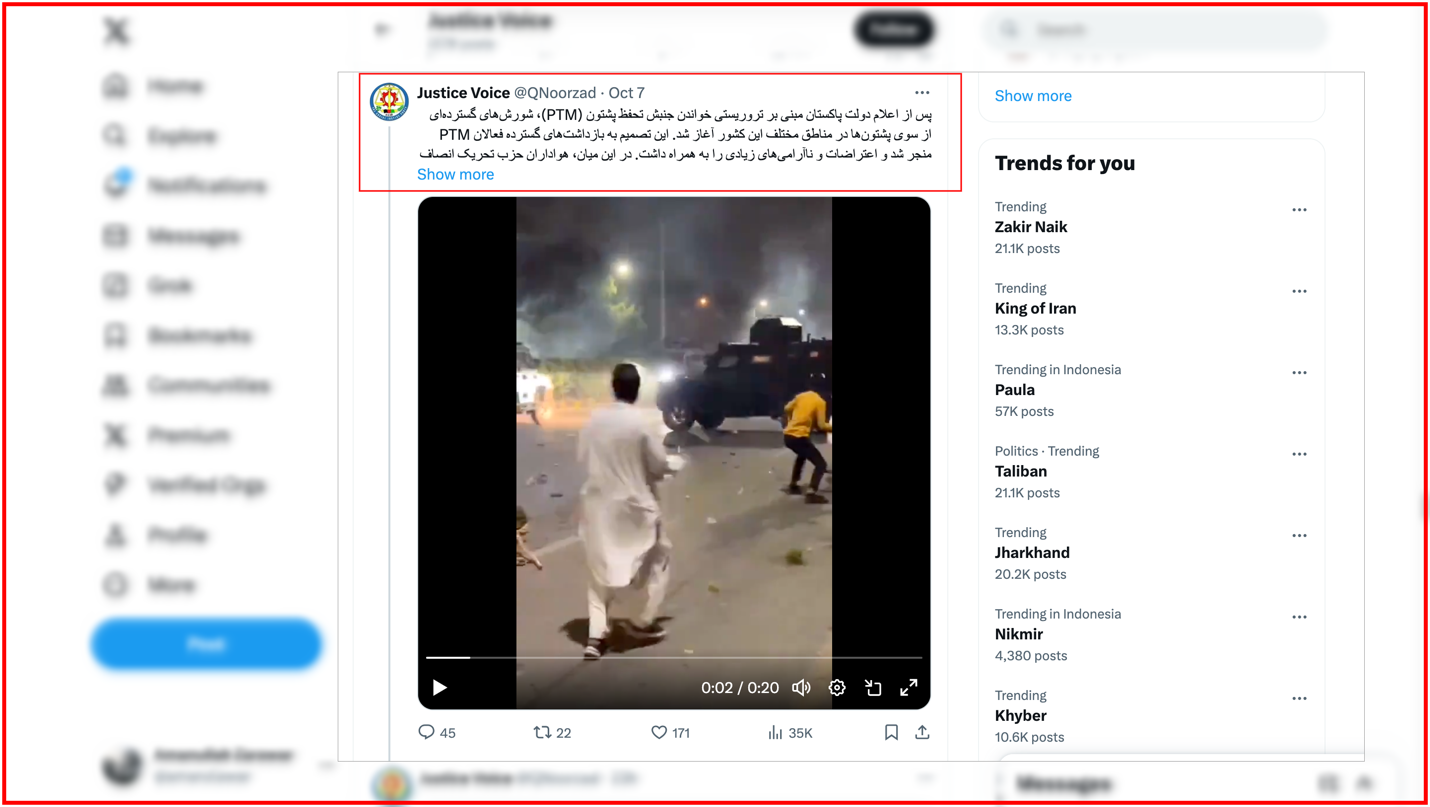Toggle picture-in-picture mode on video
1430x807 pixels.
tap(873, 688)
